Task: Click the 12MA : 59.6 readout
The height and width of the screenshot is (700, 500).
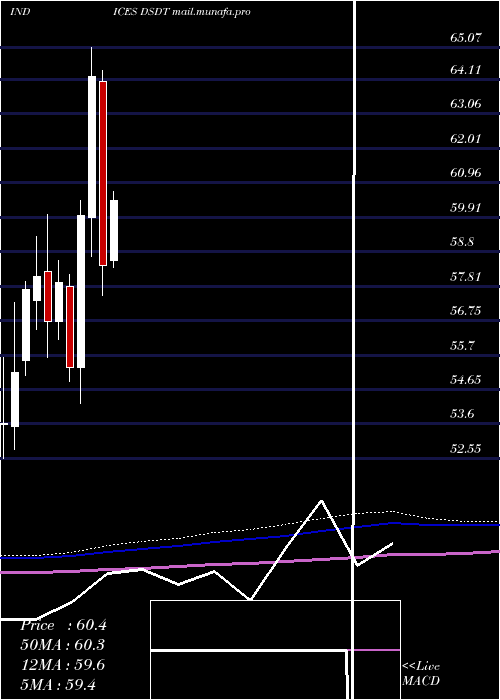Action: (63, 665)
